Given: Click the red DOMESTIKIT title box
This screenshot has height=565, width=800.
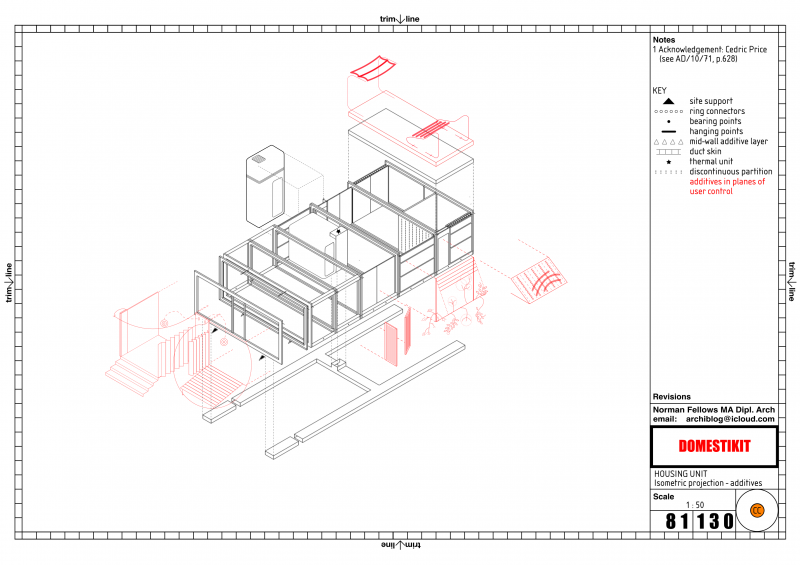Looking at the screenshot, I should (x=714, y=446).
